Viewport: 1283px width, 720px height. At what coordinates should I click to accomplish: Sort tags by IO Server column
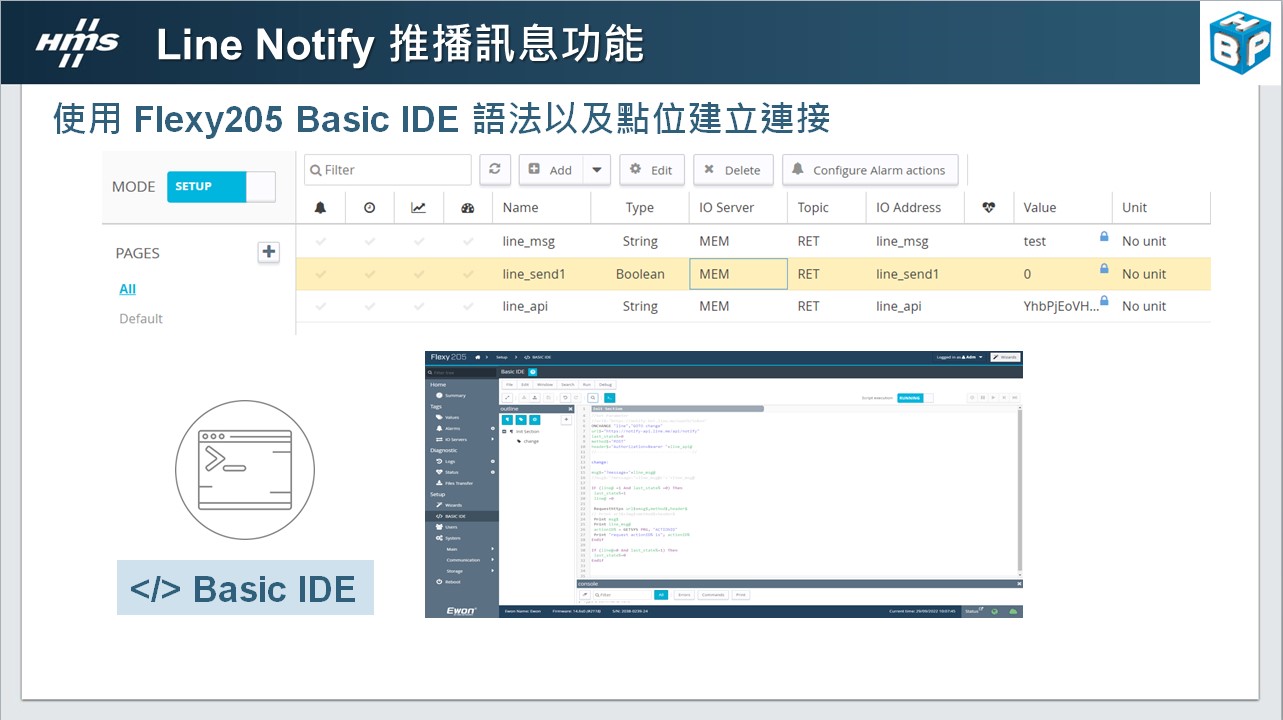(726, 208)
